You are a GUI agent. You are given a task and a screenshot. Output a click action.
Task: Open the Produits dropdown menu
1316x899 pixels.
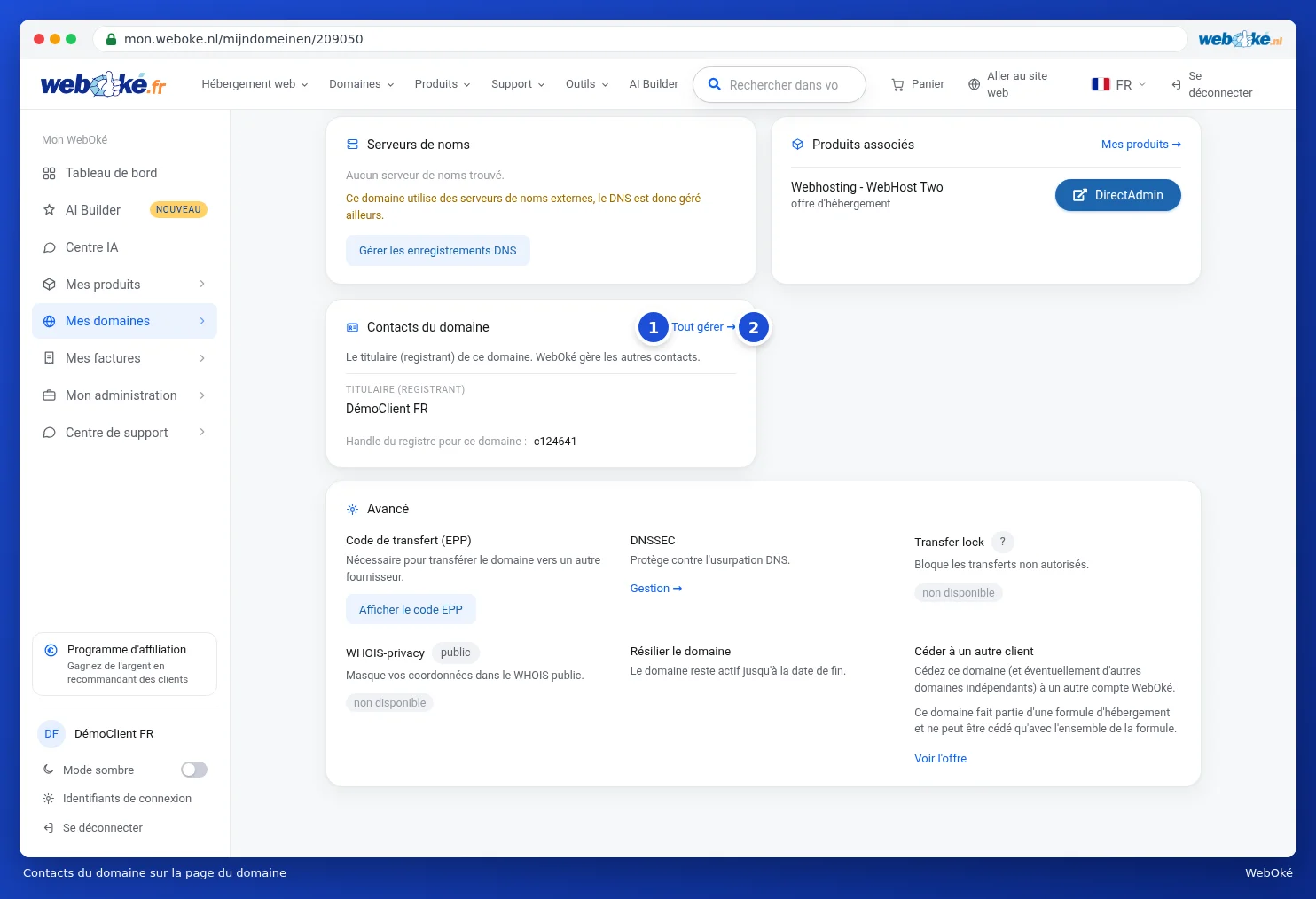click(x=443, y=84)
